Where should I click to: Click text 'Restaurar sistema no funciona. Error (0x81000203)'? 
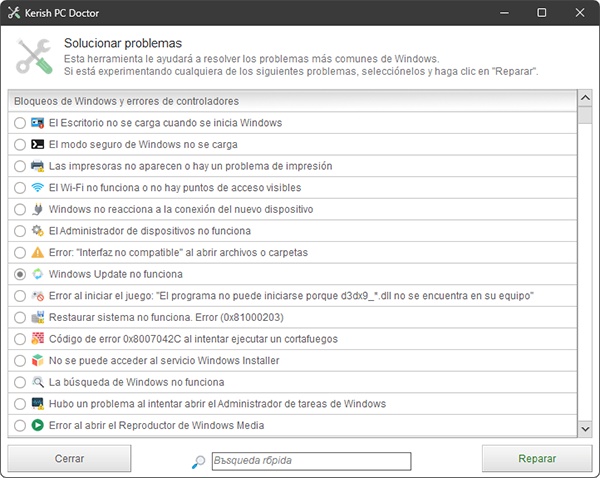pos(166,318)
